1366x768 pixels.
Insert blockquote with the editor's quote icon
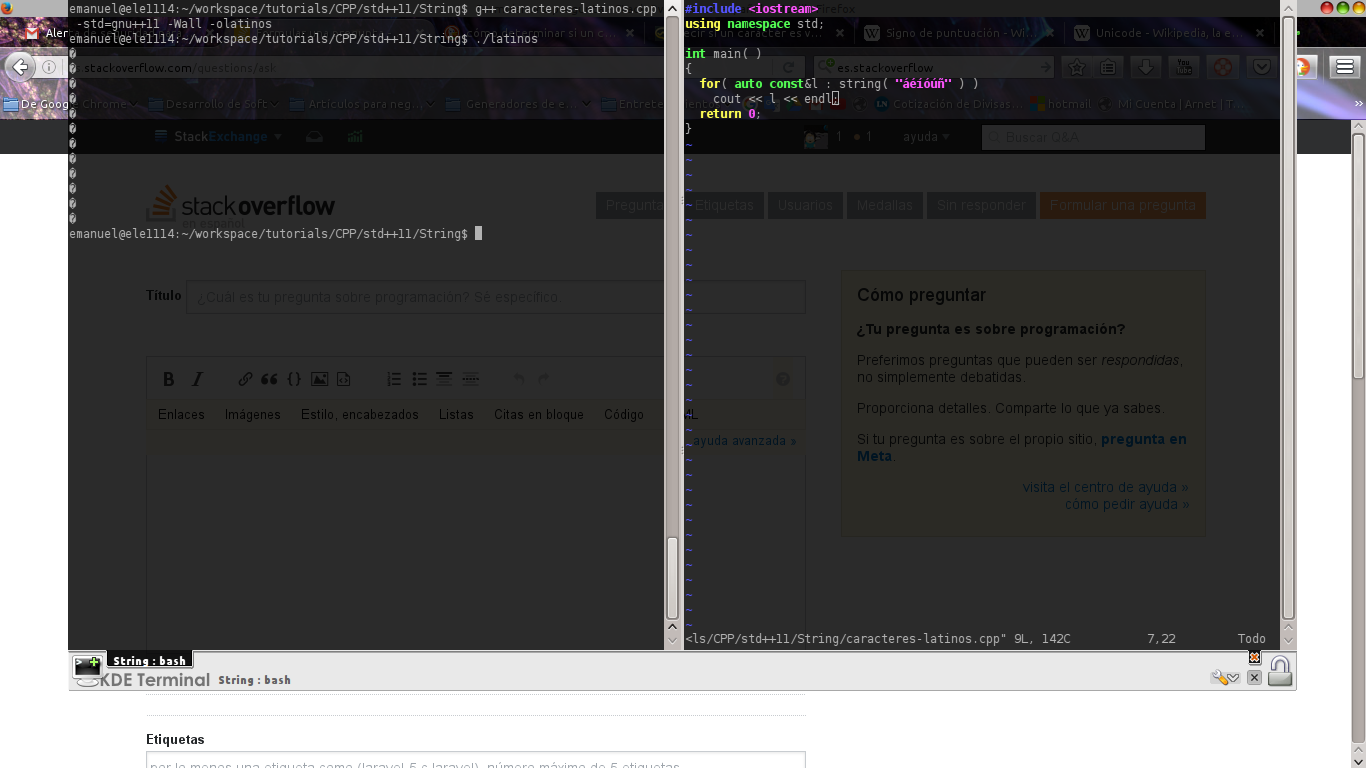tap(269, 379)
